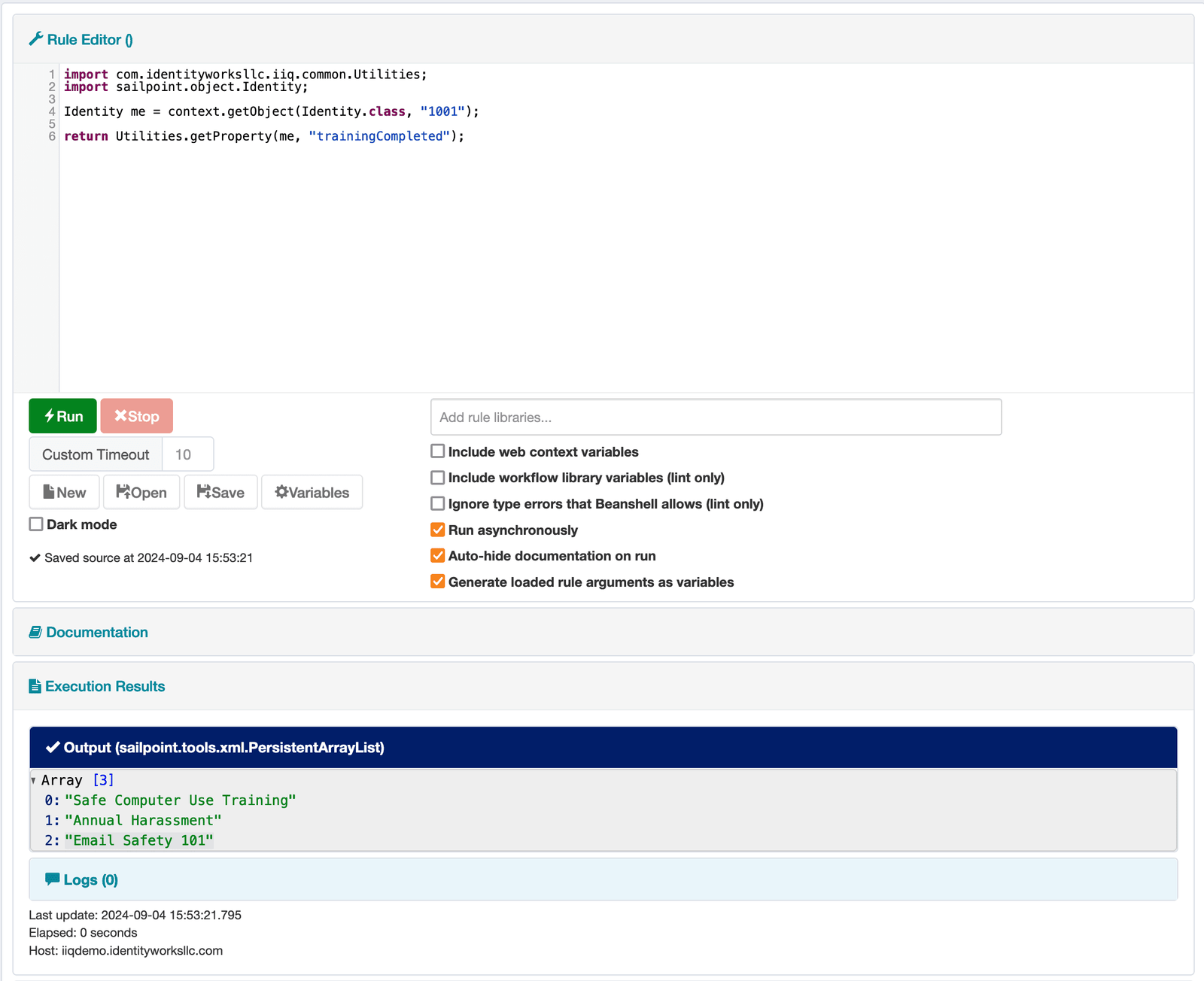Uncheck Run asynchronously option
1204x981 pixels.
pyautogui.click(x=437, y=530)
